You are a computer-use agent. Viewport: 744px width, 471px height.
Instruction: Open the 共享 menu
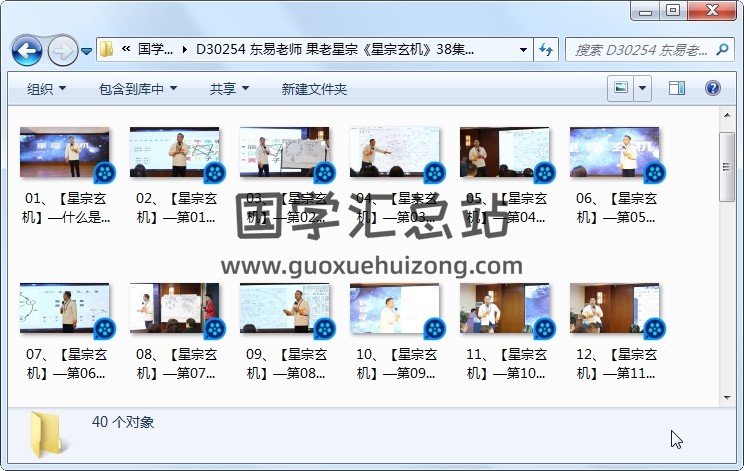coord(229,89)
